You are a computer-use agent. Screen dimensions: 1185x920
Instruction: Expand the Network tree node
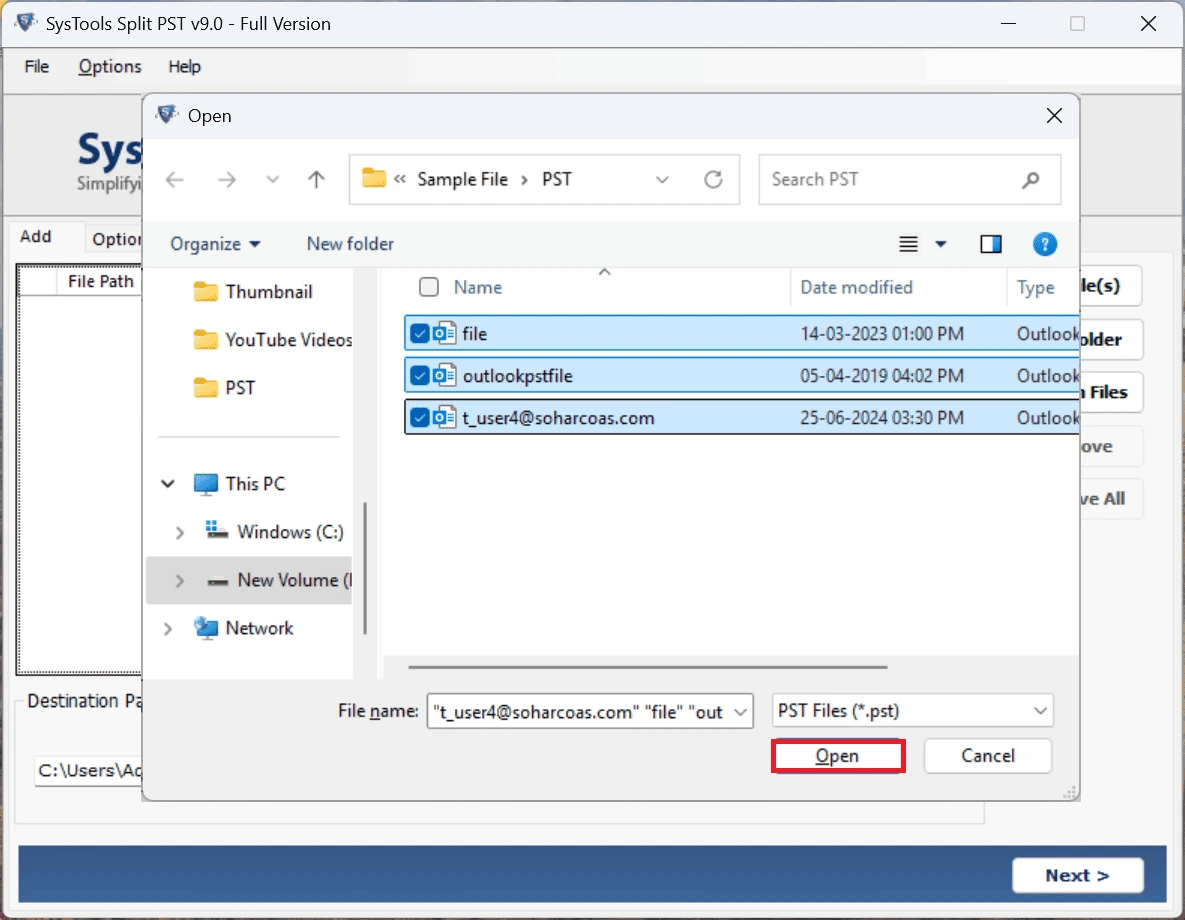pyautogui.click(x=168, y=629)
